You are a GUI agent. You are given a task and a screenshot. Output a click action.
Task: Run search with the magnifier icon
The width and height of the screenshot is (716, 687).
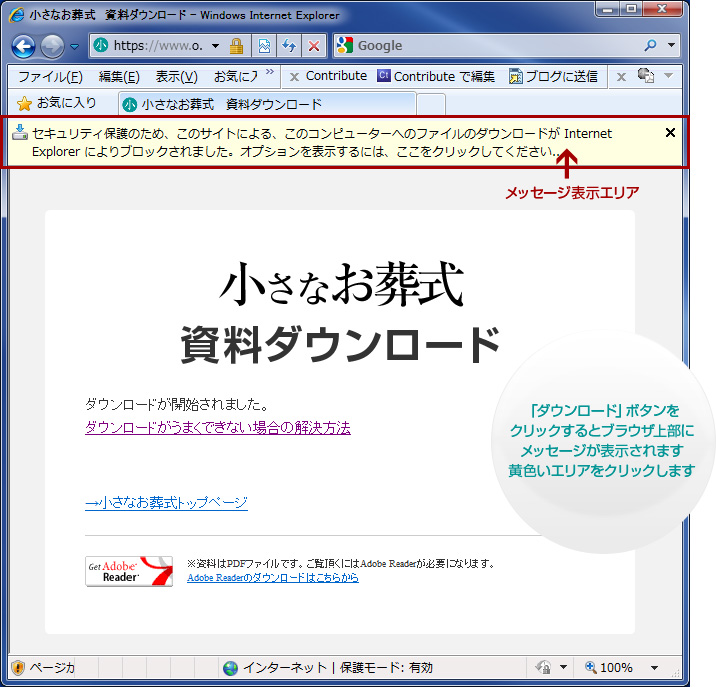[650, 45]
